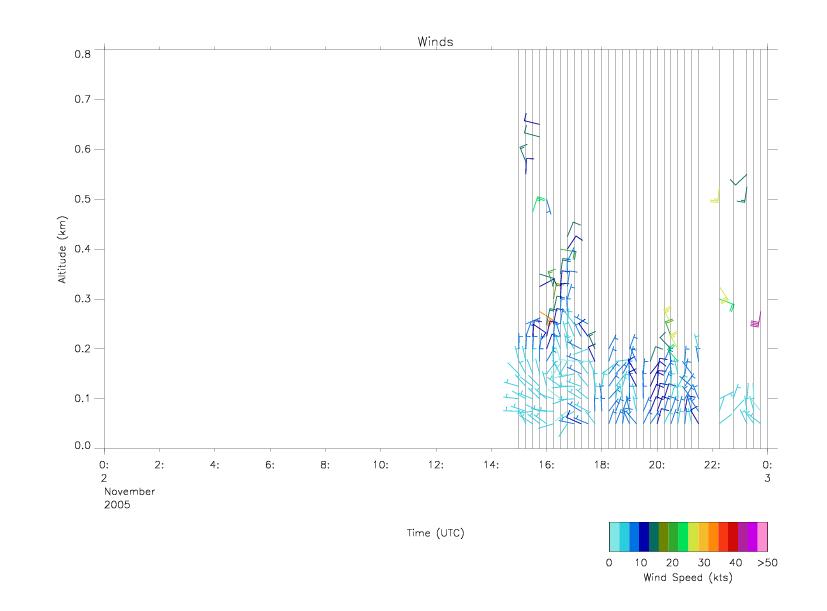827x611 pixels.
Task: Click the 'Time (UTC)' axis label
Action: (435, 533)
